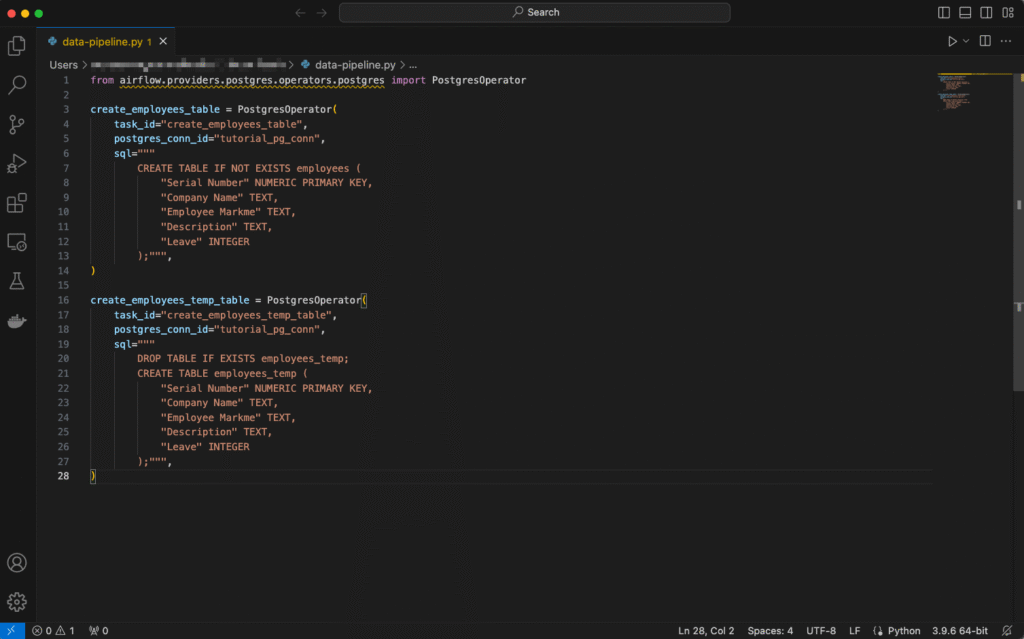The image size is (1024, 639).
Task: Open the Search view in activity bar
Action: coord(17,84)
